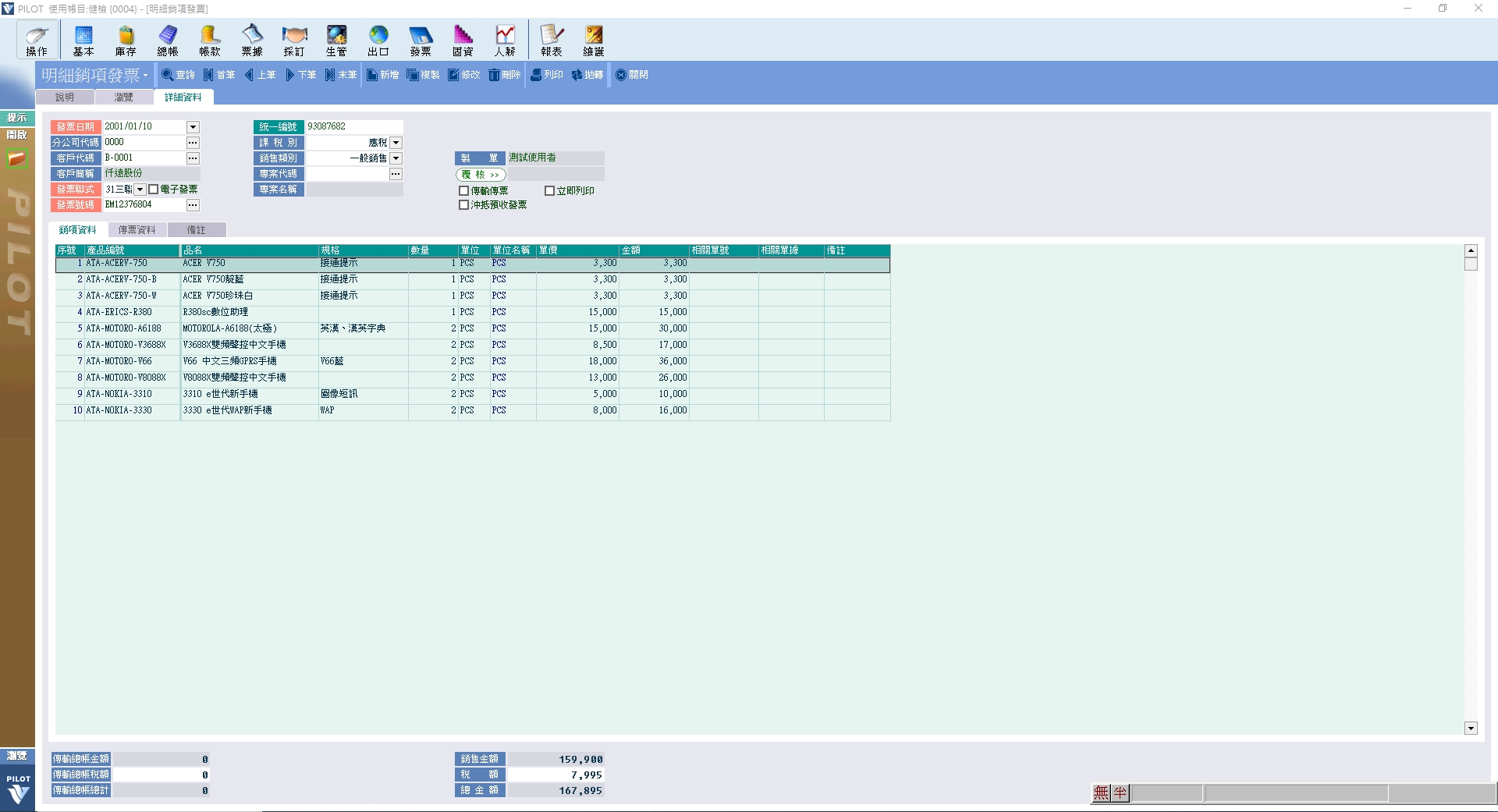
Task: Tick the 傳輸傳票 checkbox
Action: coord(464,191)
